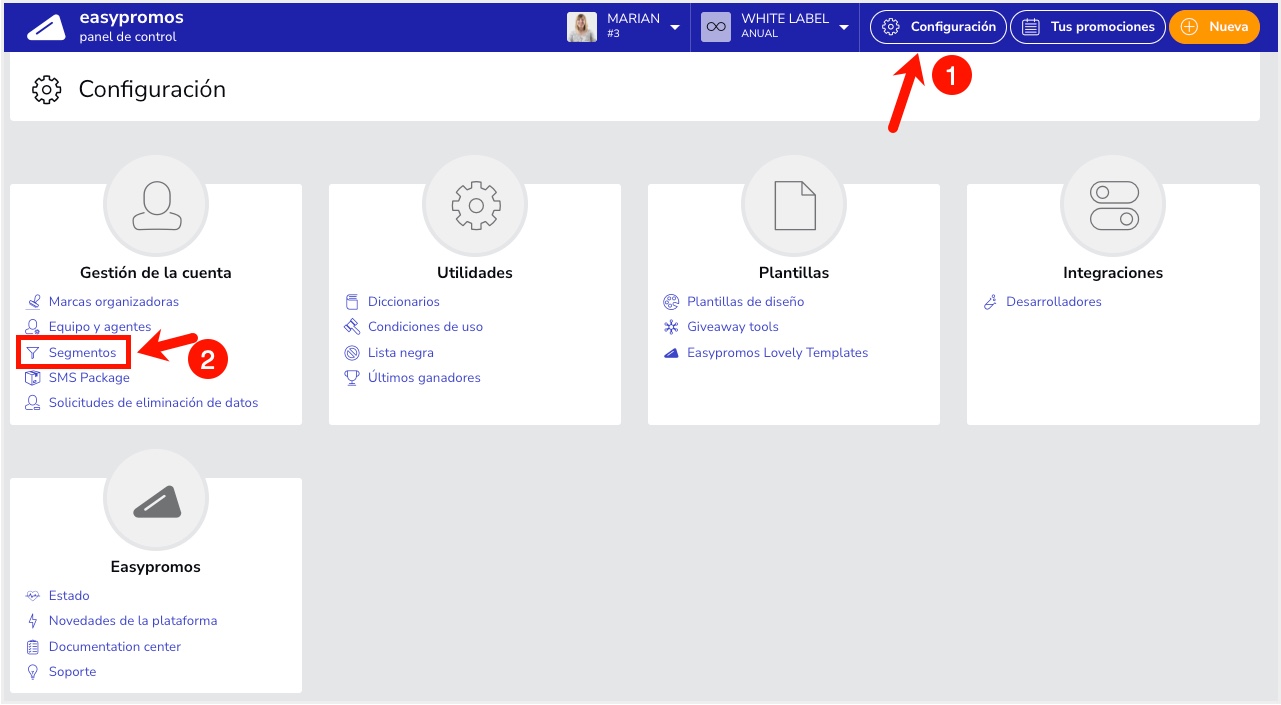Click the funnel icon beside Segmentos
The width and height of the screenshot is (1281, 705).
tap(33, 353)
